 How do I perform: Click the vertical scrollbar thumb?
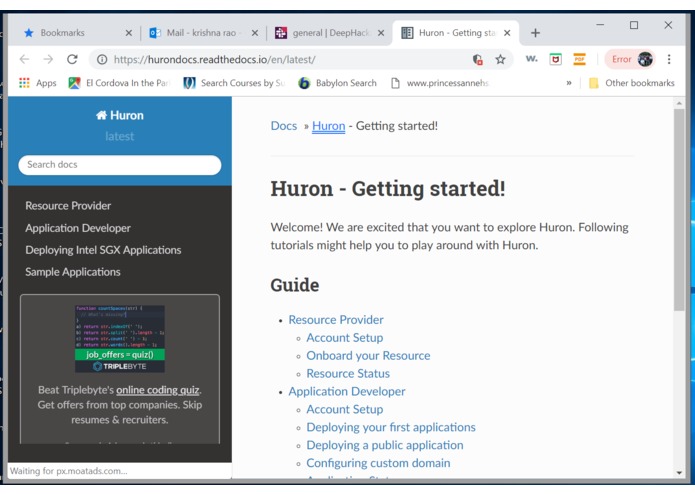tap(679, 210)
